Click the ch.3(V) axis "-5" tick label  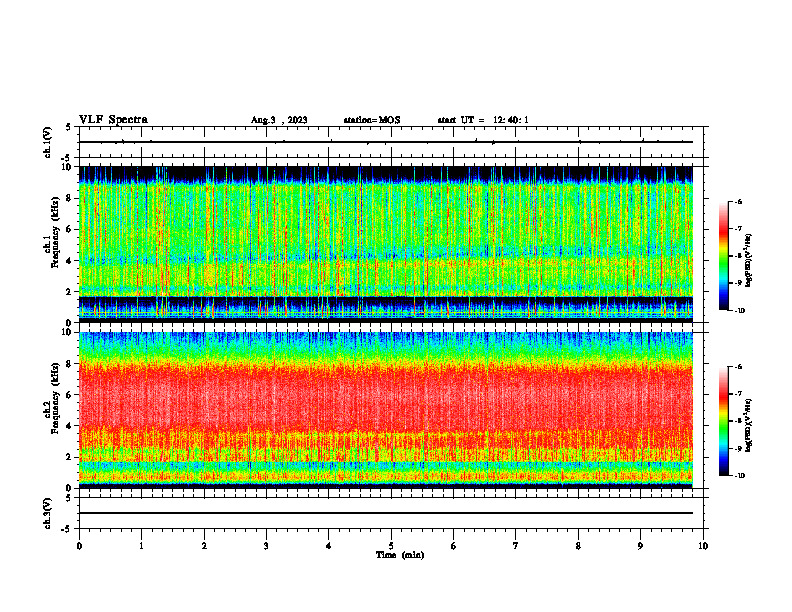pyautogui.click(x=66, y=529)
